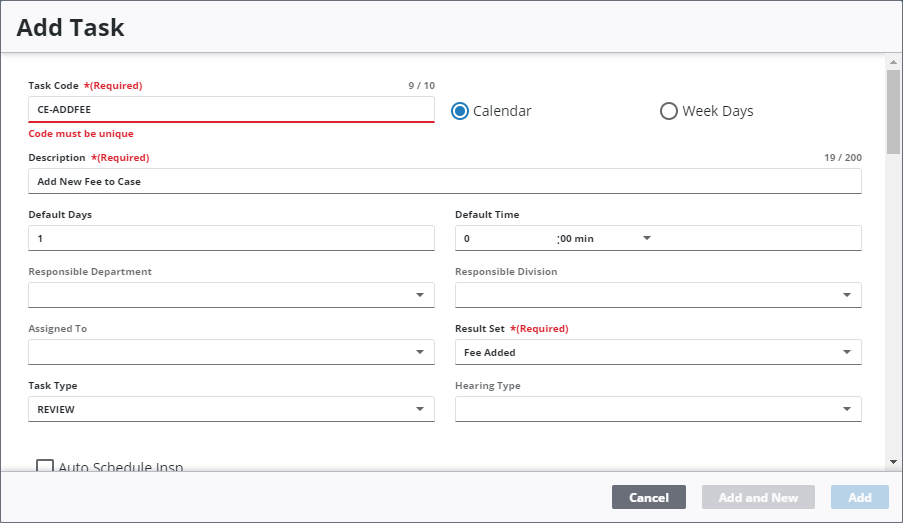Click the Add button

tap(859, 497)
